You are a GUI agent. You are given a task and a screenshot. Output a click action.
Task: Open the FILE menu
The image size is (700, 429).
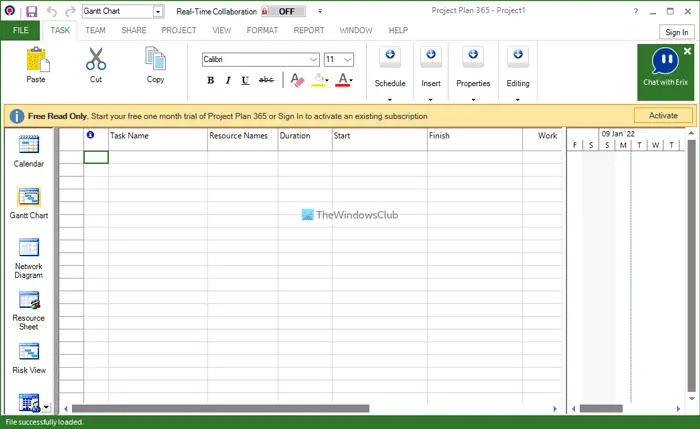20,31
